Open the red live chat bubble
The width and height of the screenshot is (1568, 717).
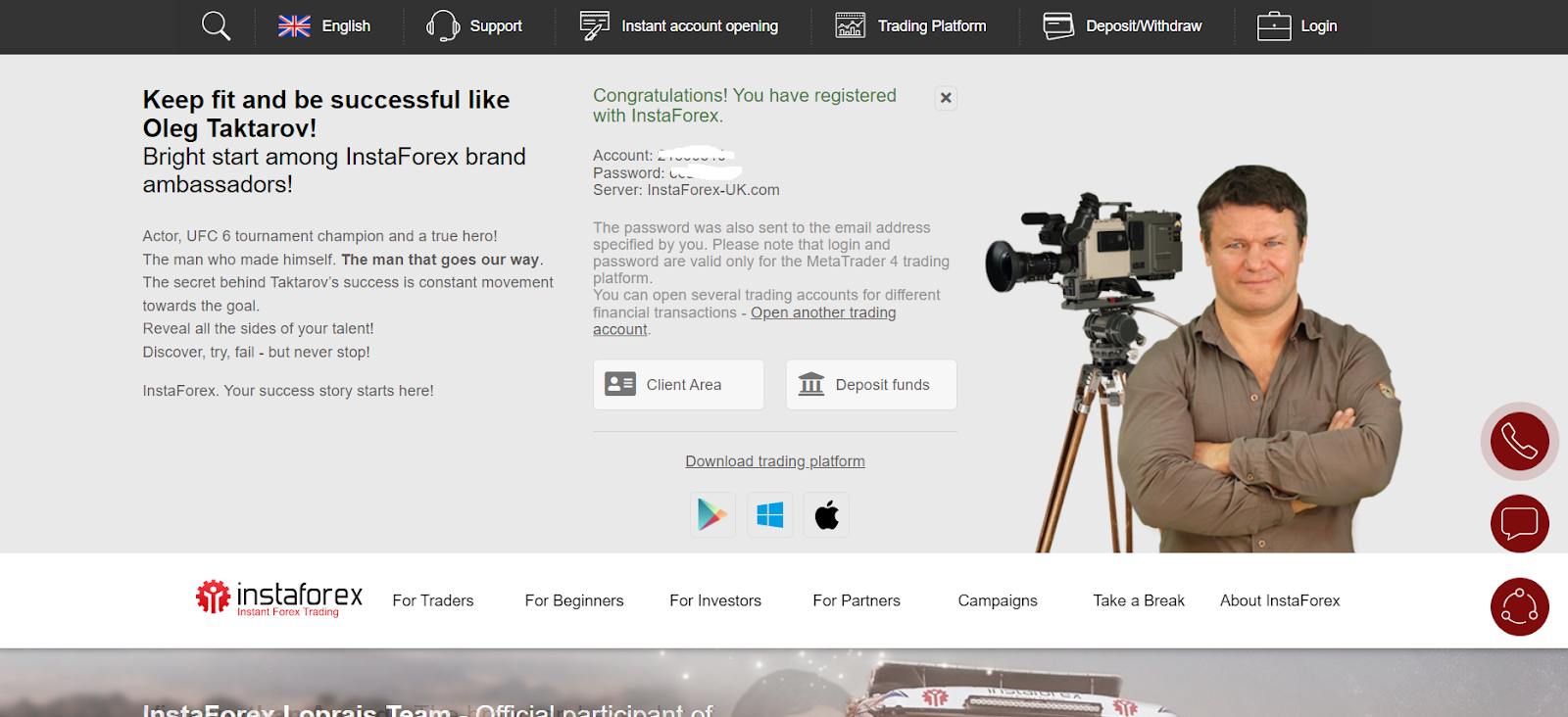point(1519,523)
